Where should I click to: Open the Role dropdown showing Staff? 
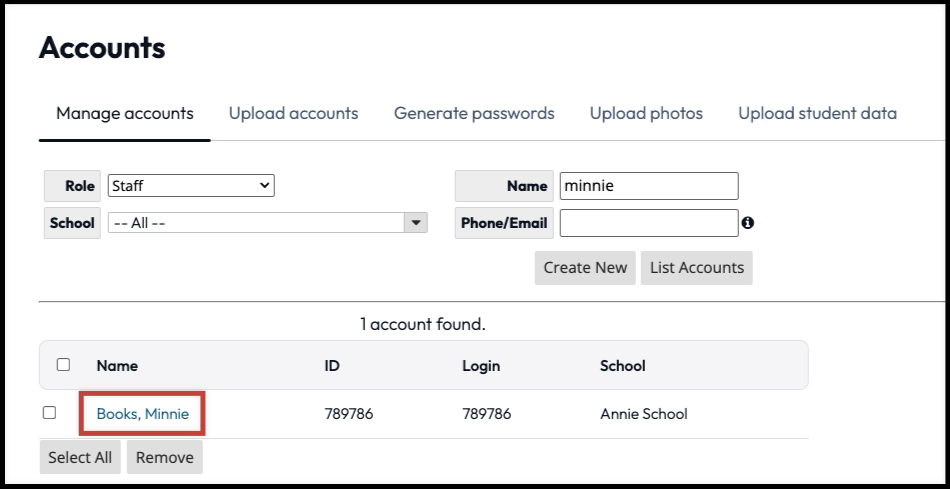tap(191, 186)
